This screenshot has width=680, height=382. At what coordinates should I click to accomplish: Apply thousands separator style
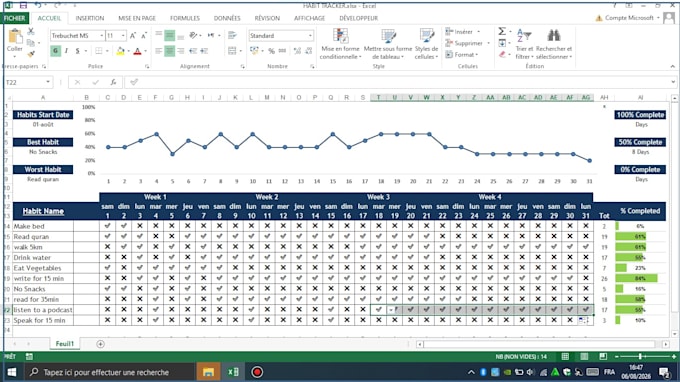[282, 51]
